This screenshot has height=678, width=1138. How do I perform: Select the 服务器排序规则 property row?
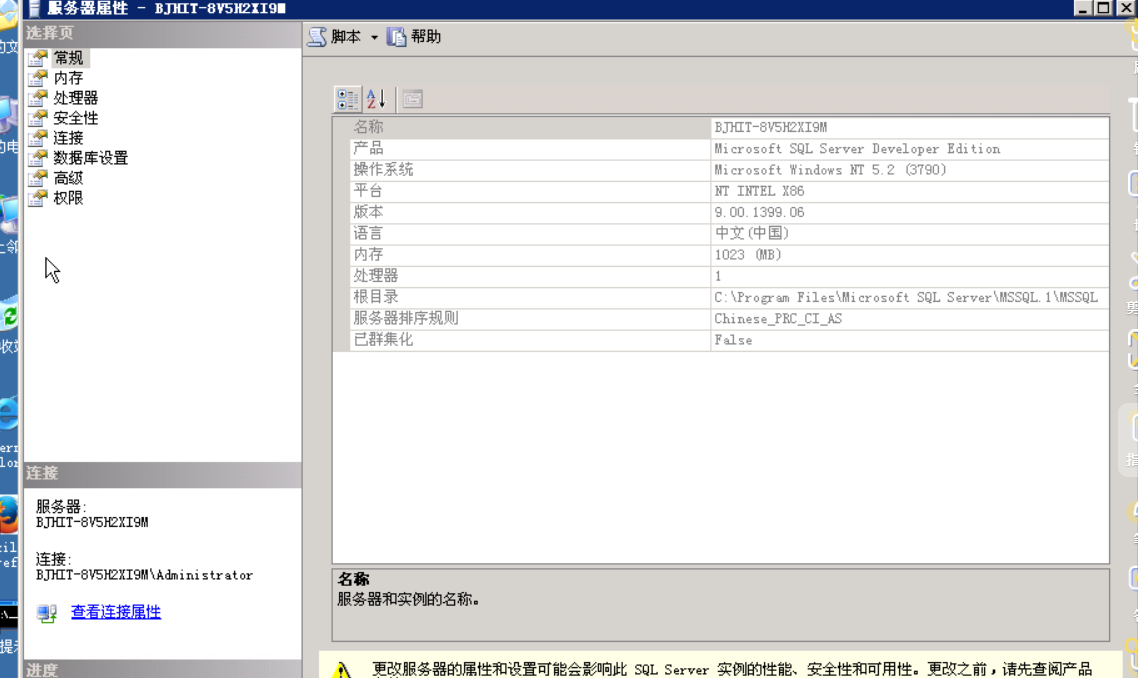721,318
